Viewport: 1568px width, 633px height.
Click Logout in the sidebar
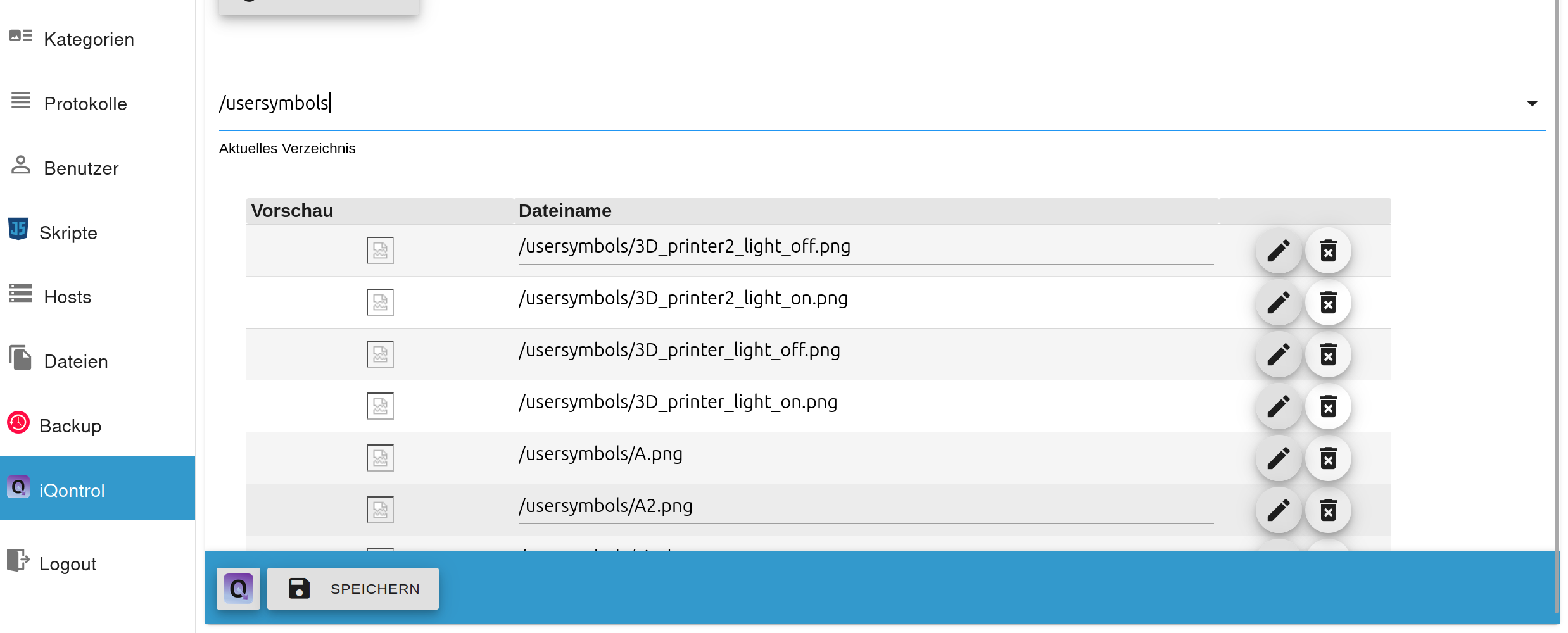67,564
